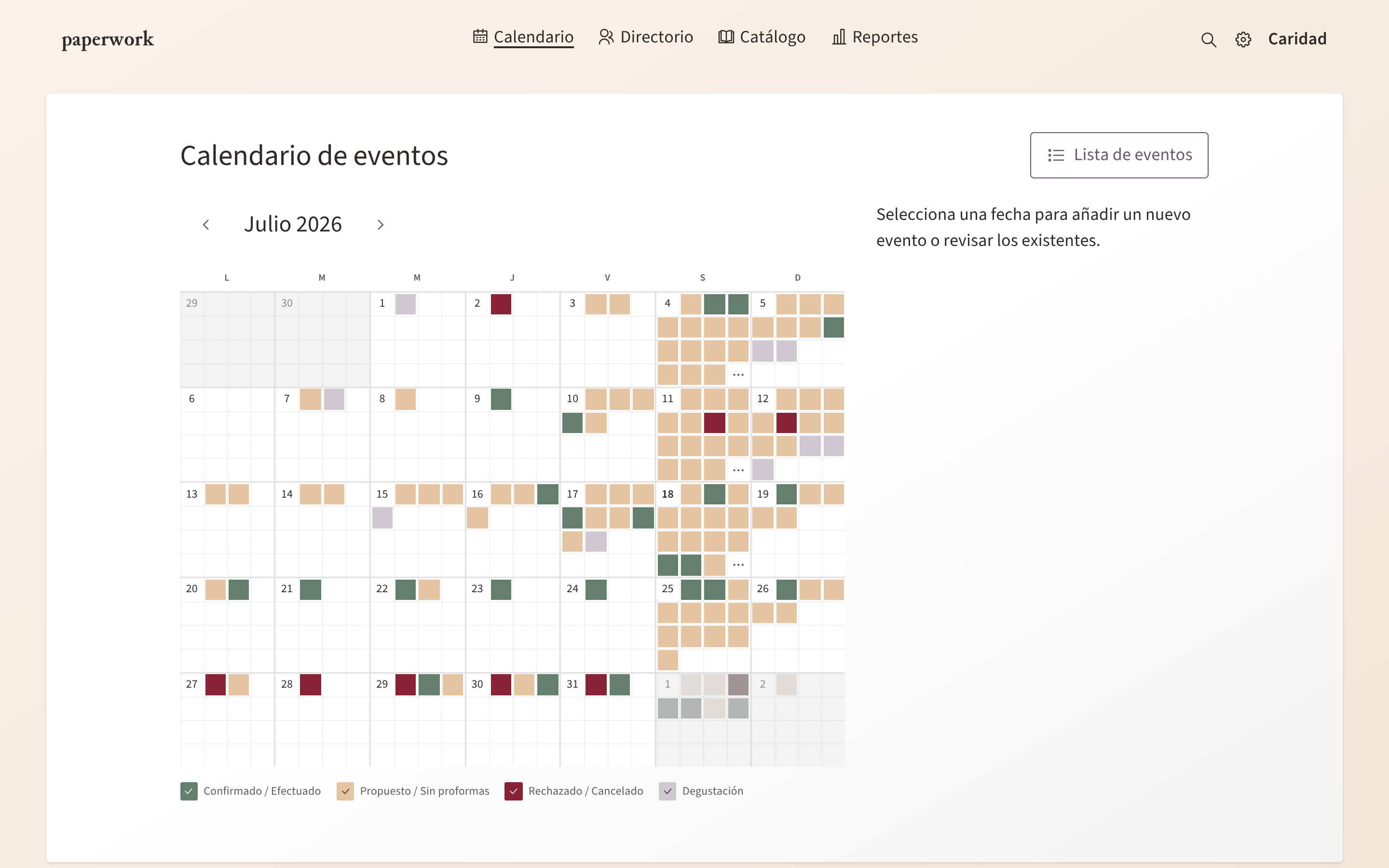
Task: Open the Directorio tab
Action: coord(646,37)
